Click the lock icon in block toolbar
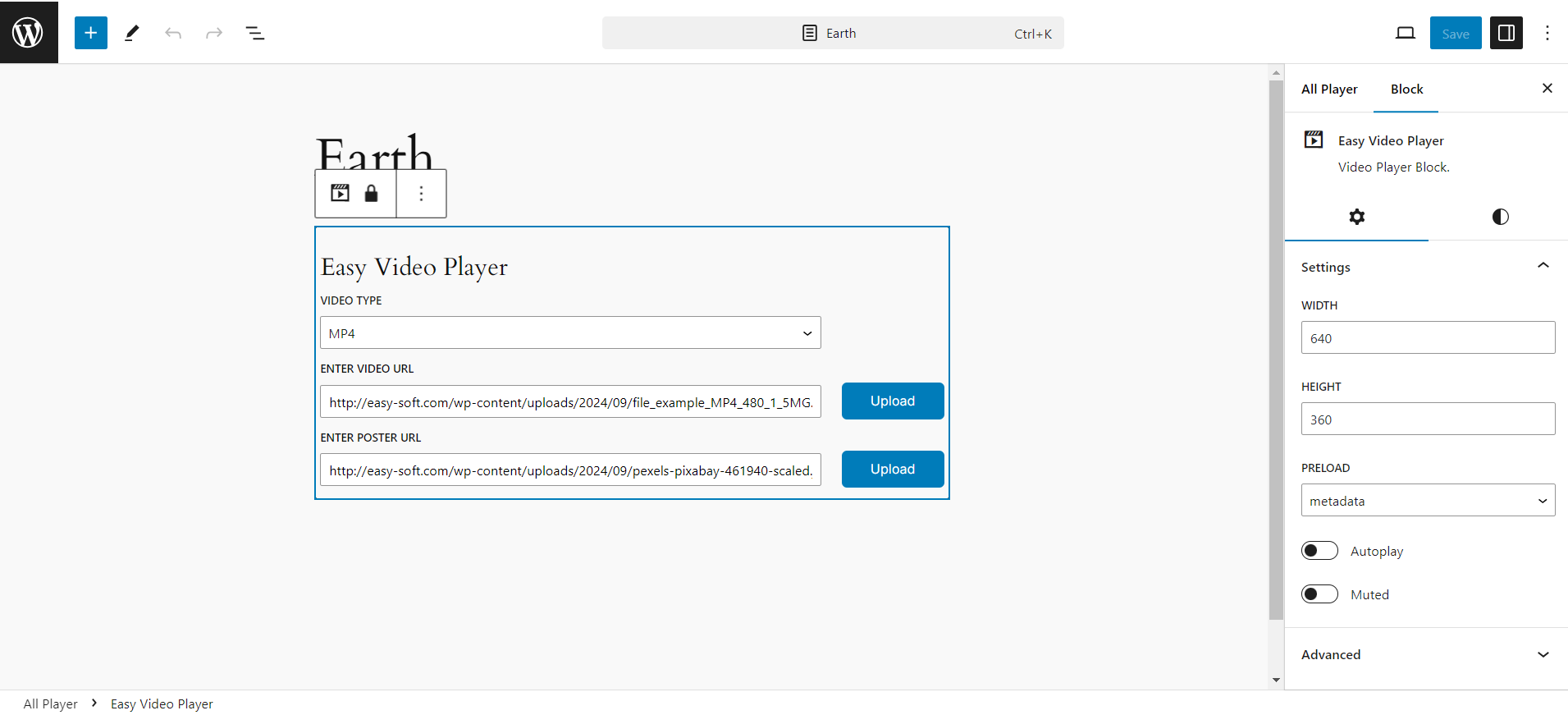Image resolution: width=1568 pixels, height=715 pixels. click(x=372, y=193)
